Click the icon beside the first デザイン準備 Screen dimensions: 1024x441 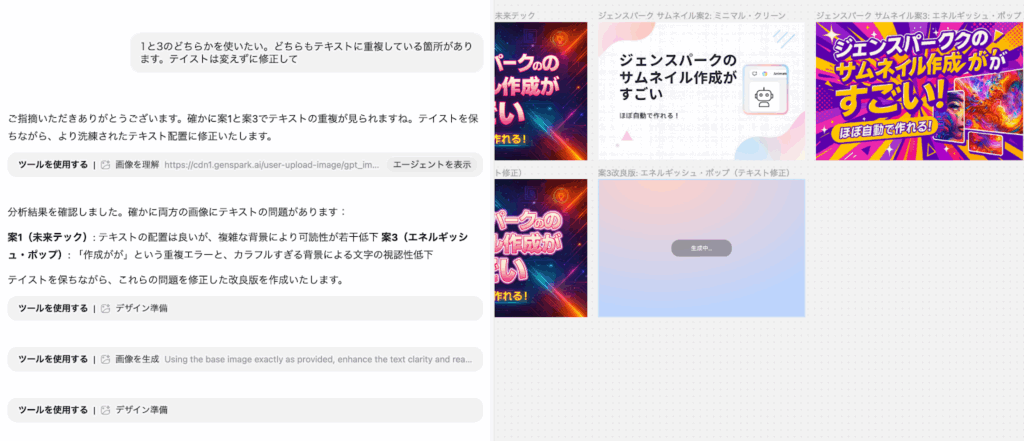tap(105, 308)
